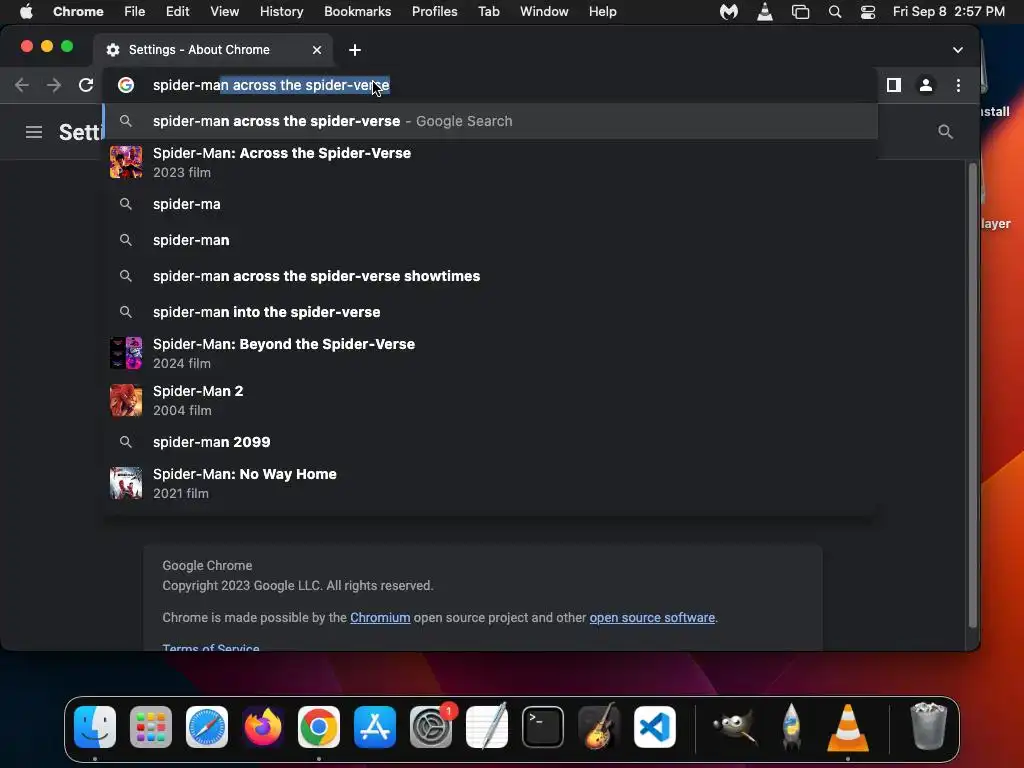Screen dimensions: 1024x768
Task: Choose the 'spider-ma' suggestion
Action: tap(490, 204)
